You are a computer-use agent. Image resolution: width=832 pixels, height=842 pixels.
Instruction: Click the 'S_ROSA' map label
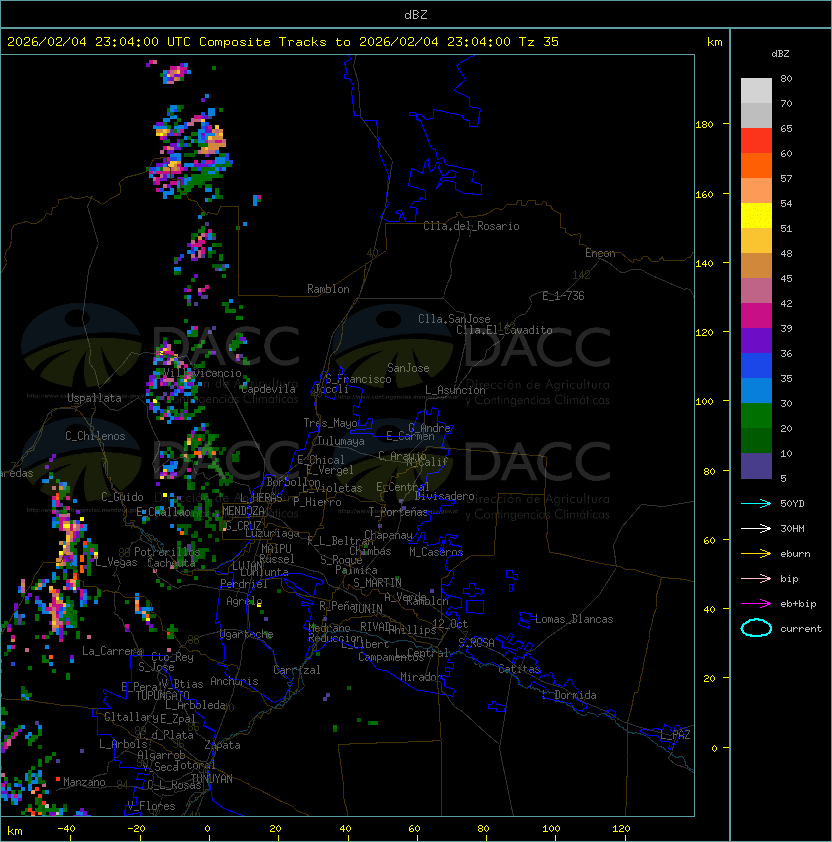pos(476,643)
